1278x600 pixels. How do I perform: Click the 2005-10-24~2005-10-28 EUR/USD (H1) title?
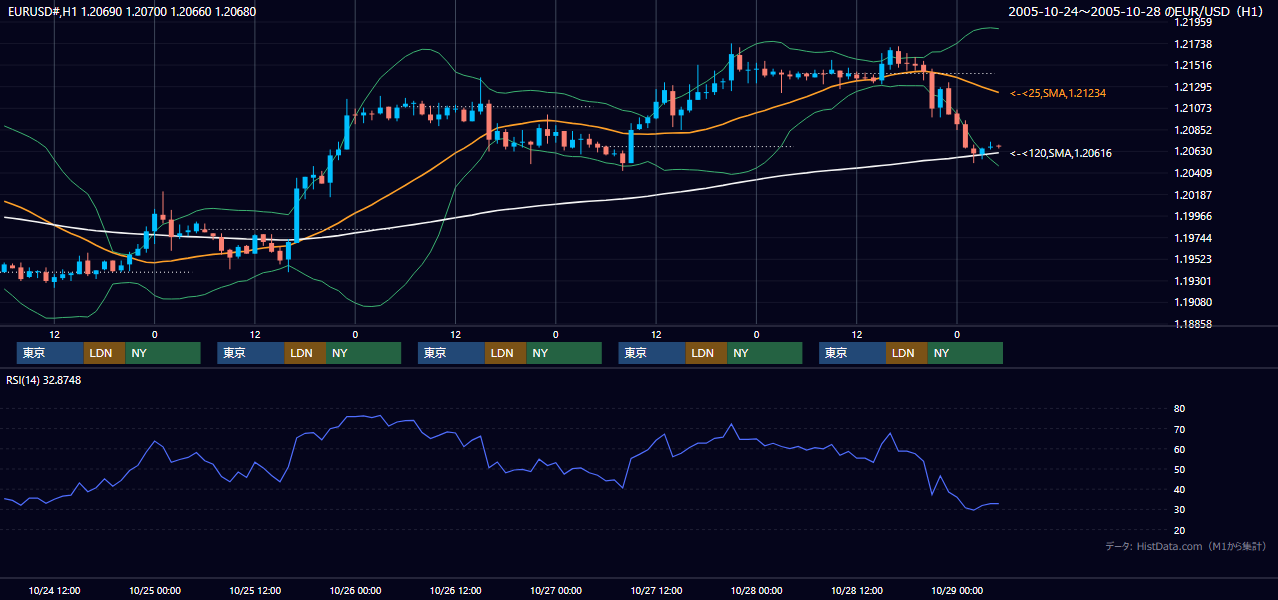(x=1138, y=11)
